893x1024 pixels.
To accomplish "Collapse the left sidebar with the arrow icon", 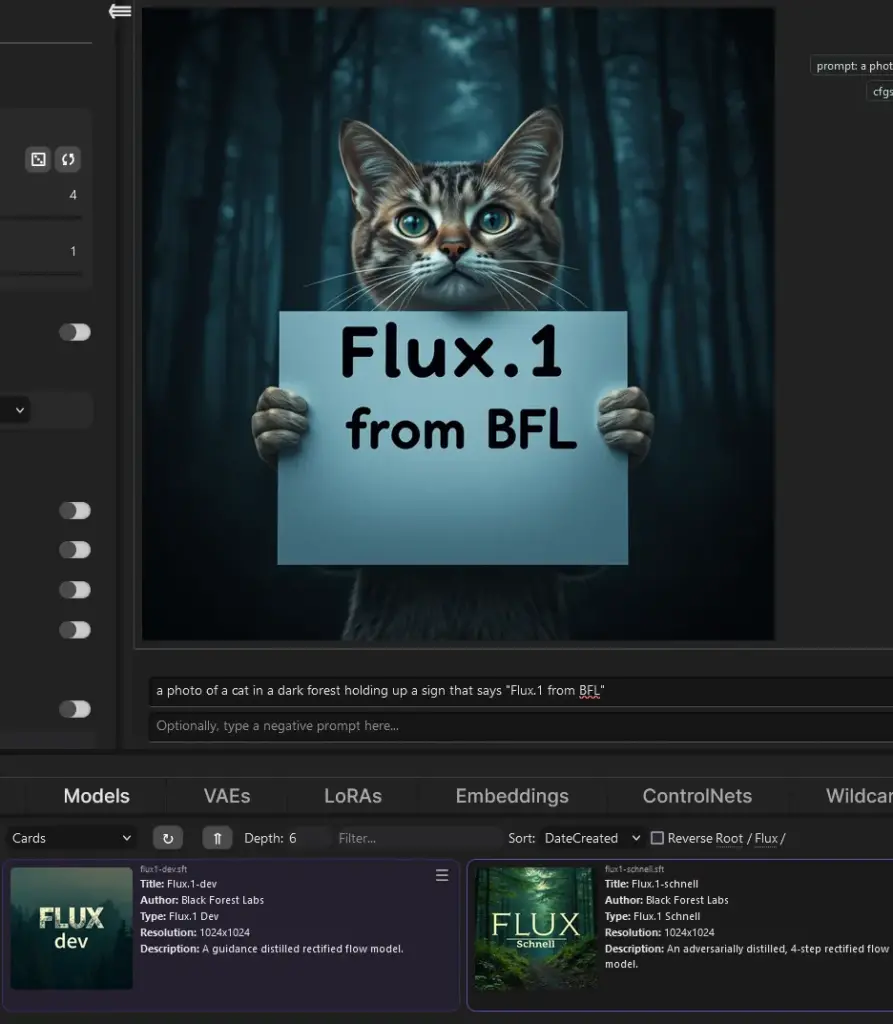I will pyautogui.click(x=120, y=11).
